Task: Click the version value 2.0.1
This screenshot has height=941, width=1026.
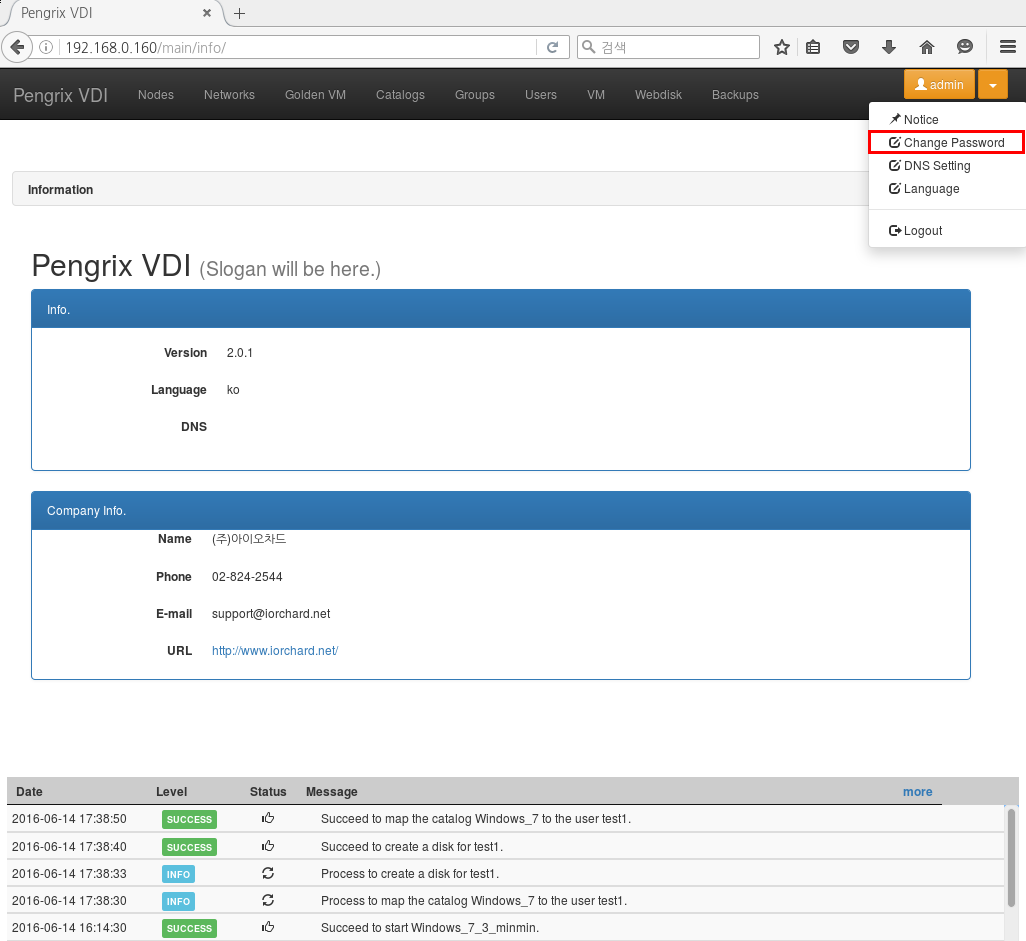Action: coord(239,353)
